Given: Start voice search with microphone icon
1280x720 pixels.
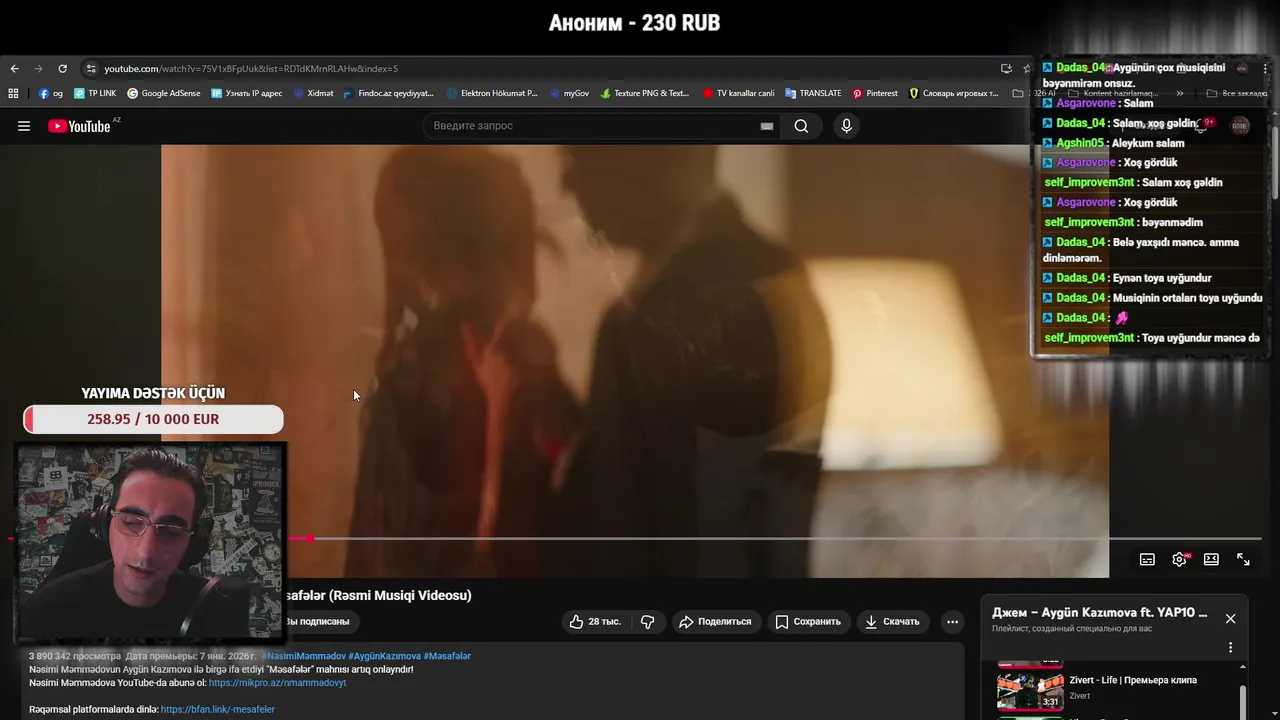Looking at the screenshot, I should [846, 126].
